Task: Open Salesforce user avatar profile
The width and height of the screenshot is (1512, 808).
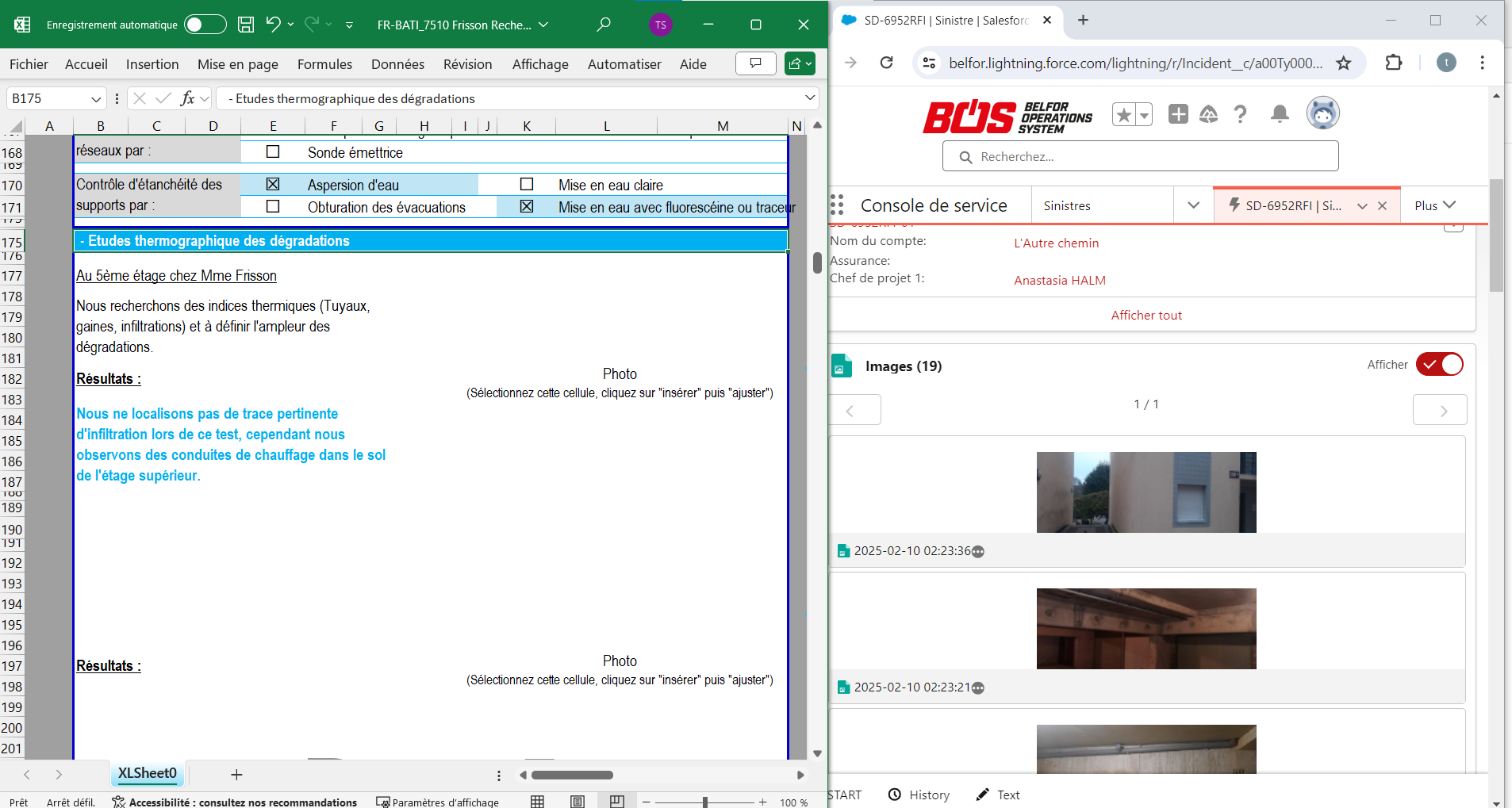Action: [1323, 113]
